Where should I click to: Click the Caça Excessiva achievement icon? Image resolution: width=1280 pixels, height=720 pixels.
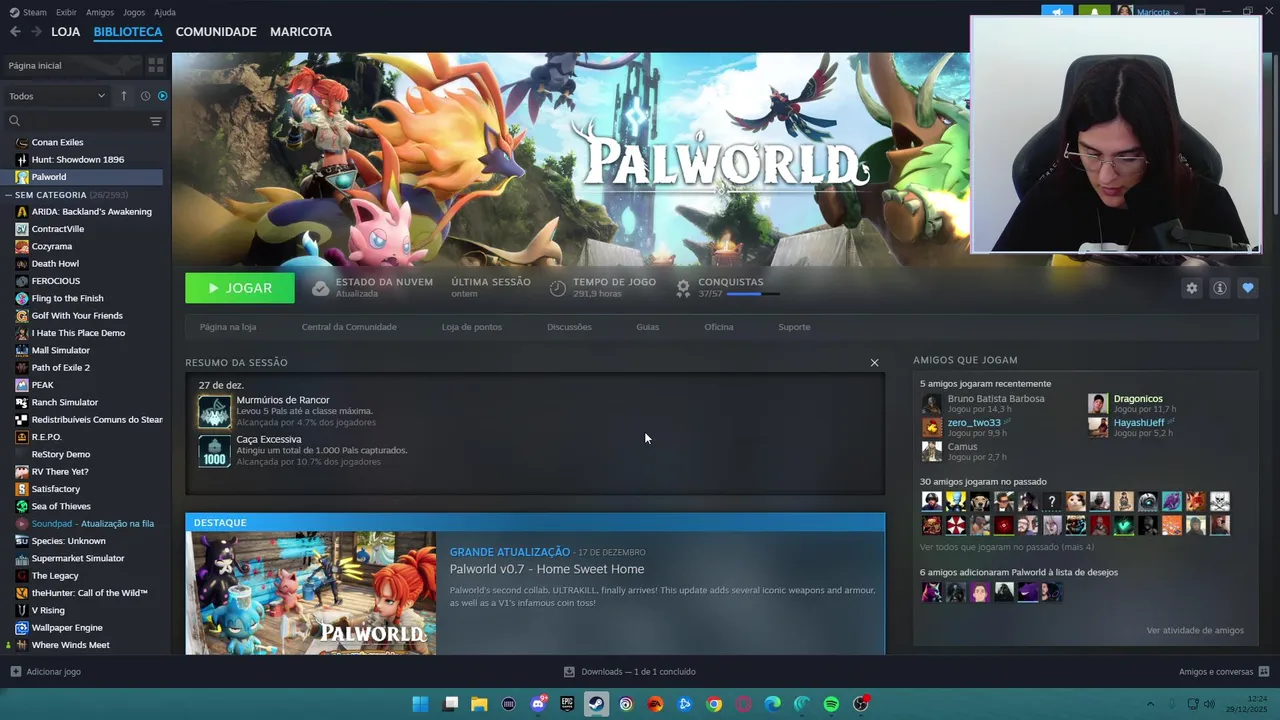[214, 451]
